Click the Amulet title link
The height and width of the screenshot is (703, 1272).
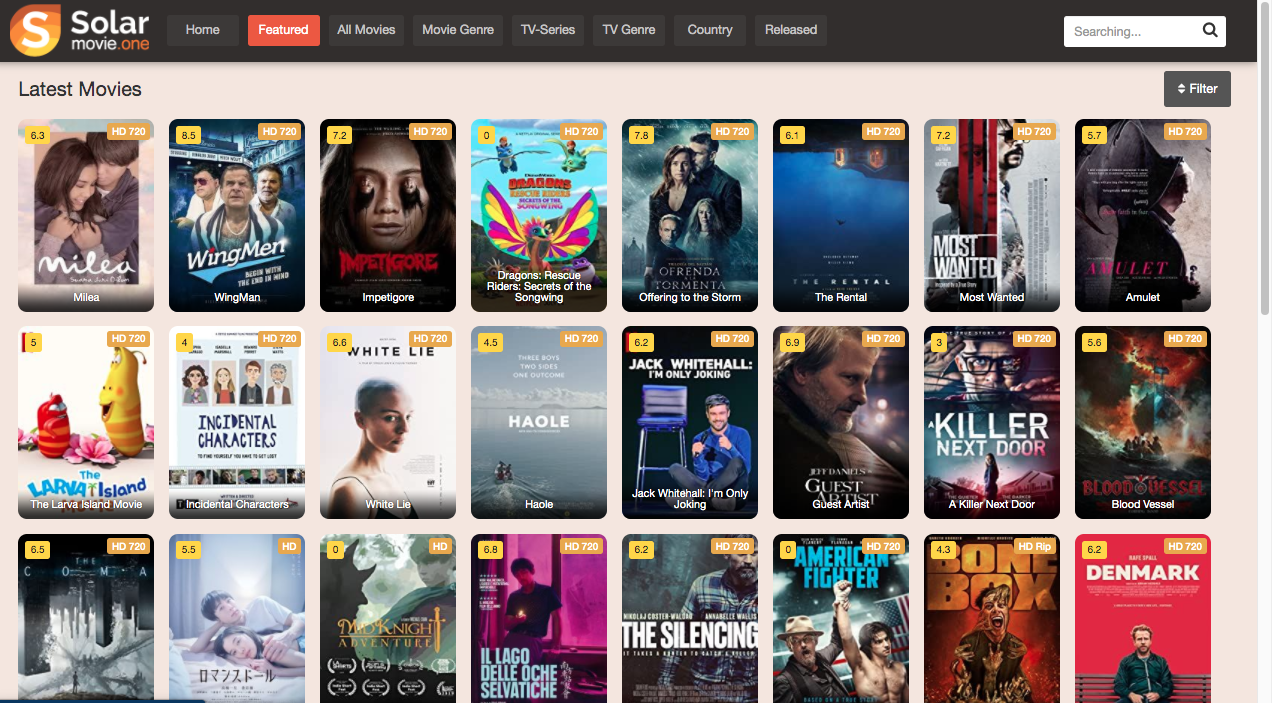1143,297
